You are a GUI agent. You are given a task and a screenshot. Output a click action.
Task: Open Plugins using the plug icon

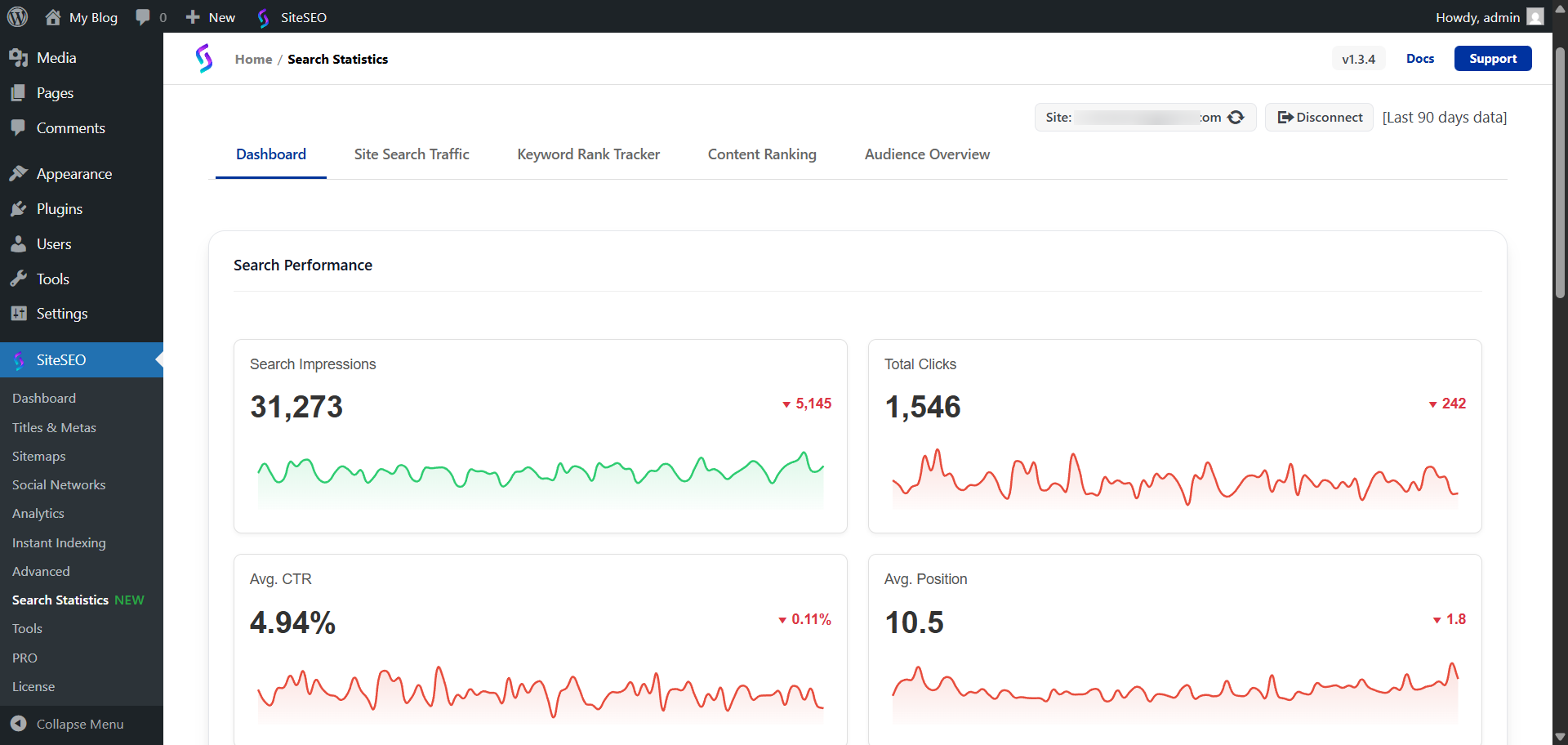coord(18,208)
